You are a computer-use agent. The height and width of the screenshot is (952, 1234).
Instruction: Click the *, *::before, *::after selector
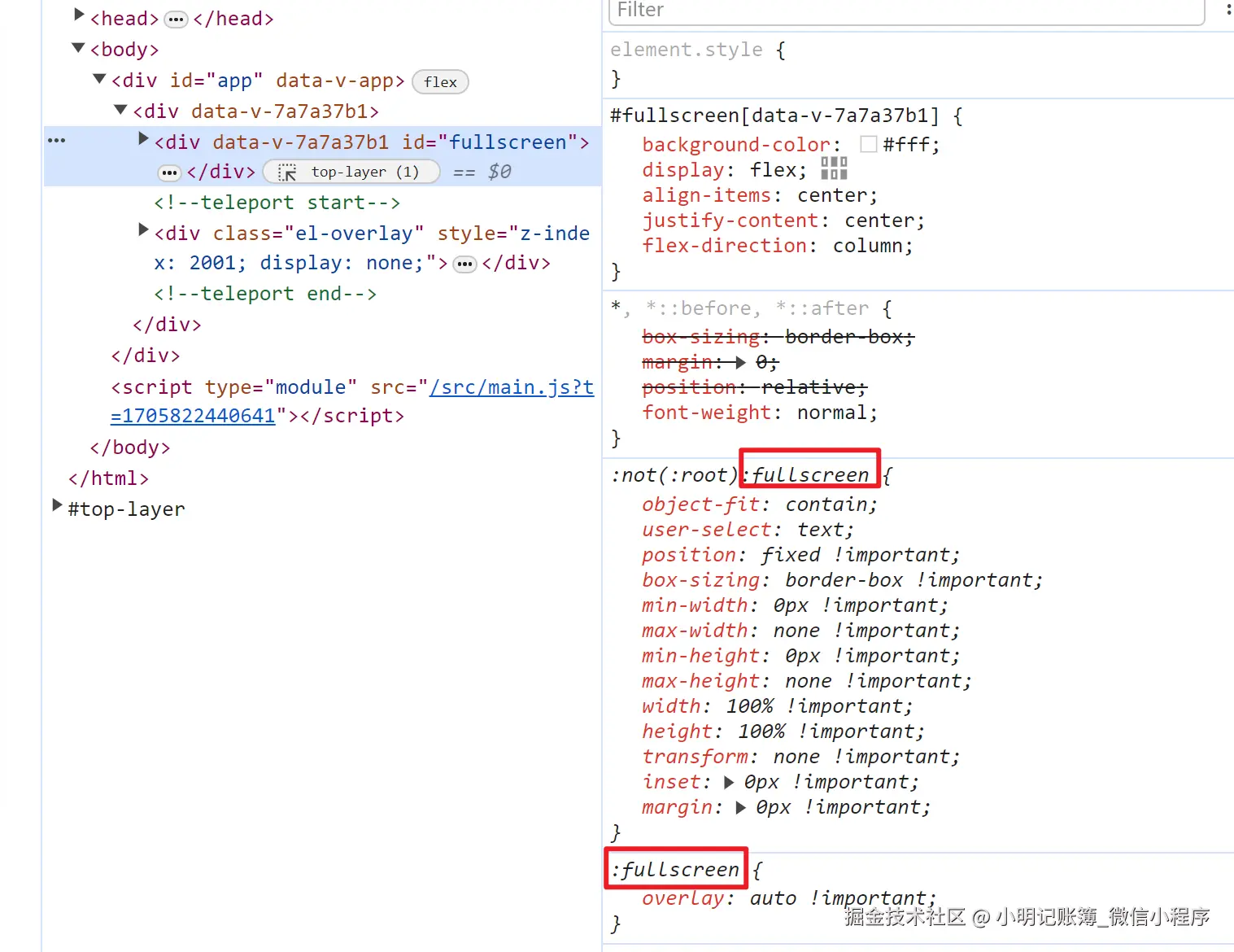pyautogui.click(x=739, y=308)
